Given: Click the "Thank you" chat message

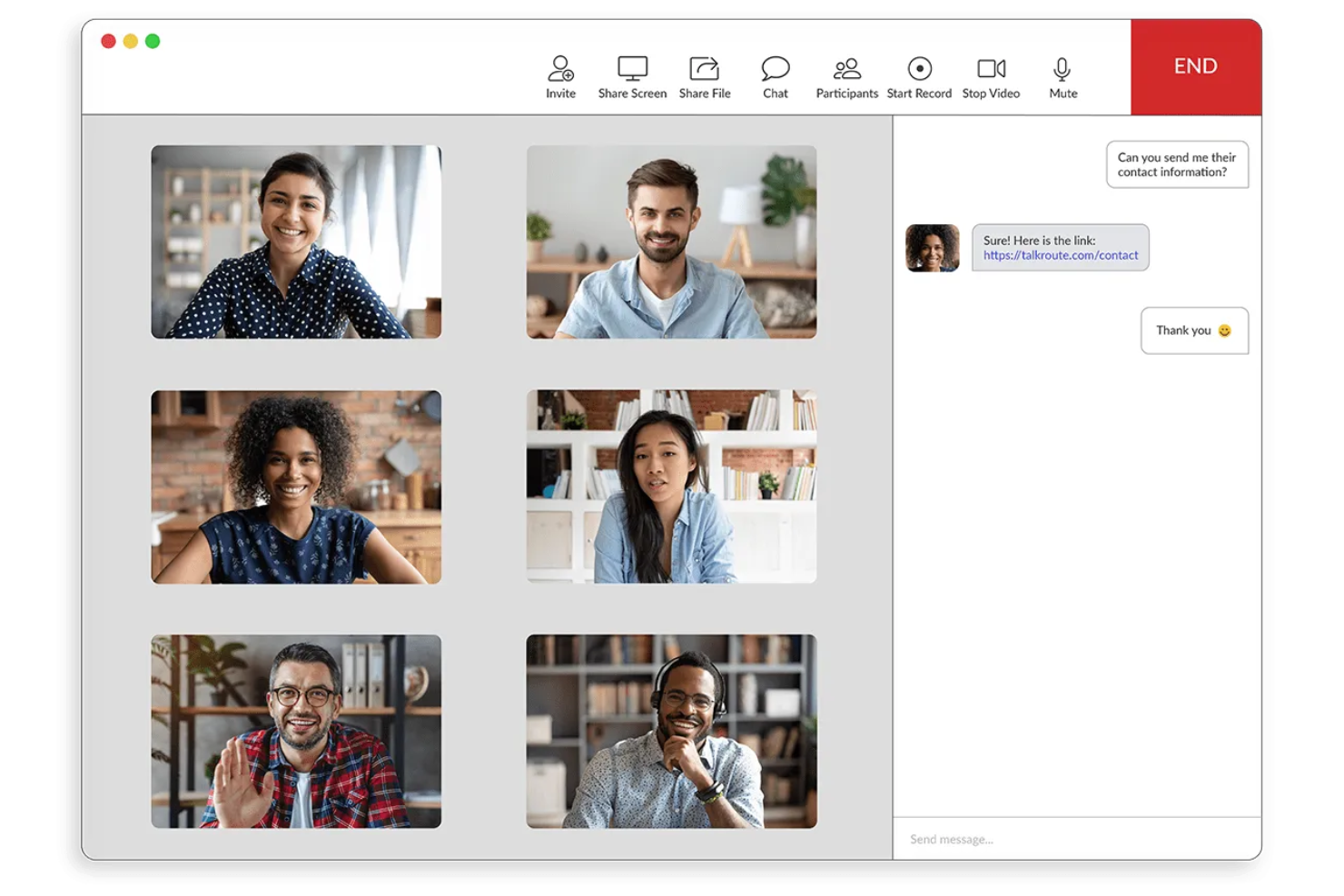Looking at the screenshot, I should pos(1194,330).
